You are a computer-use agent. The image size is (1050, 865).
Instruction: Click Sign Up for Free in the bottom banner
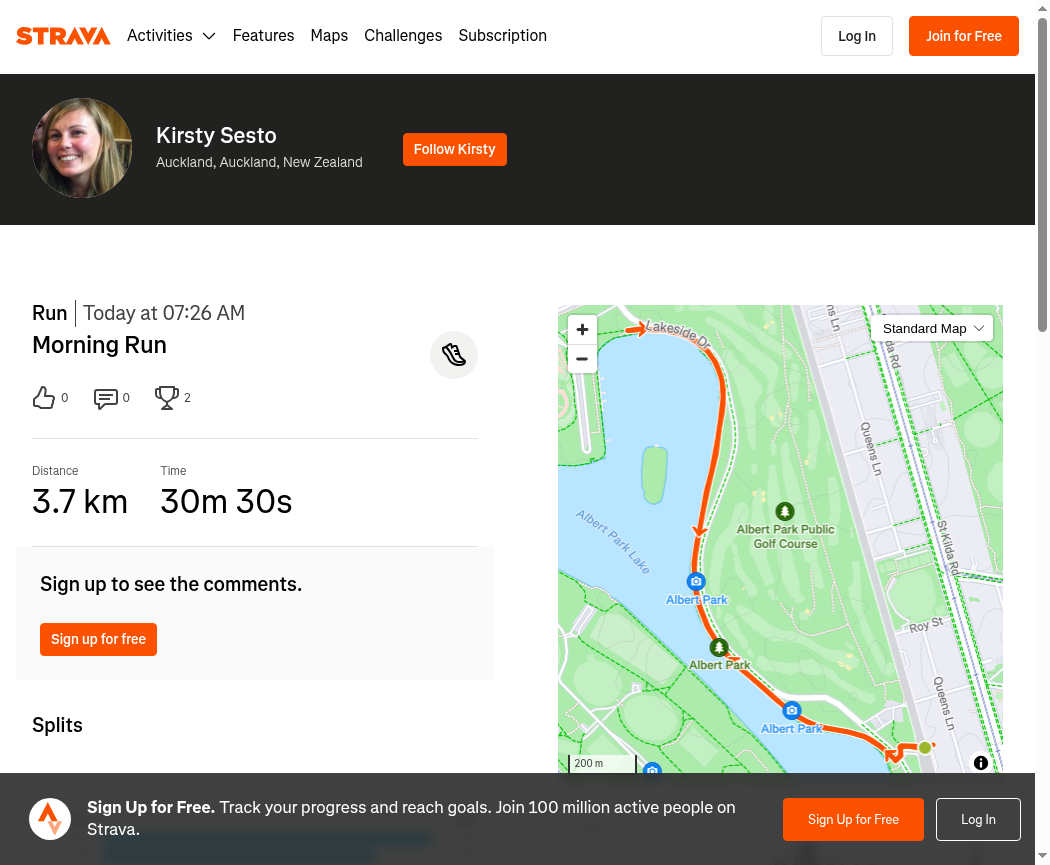pos(853,819)
